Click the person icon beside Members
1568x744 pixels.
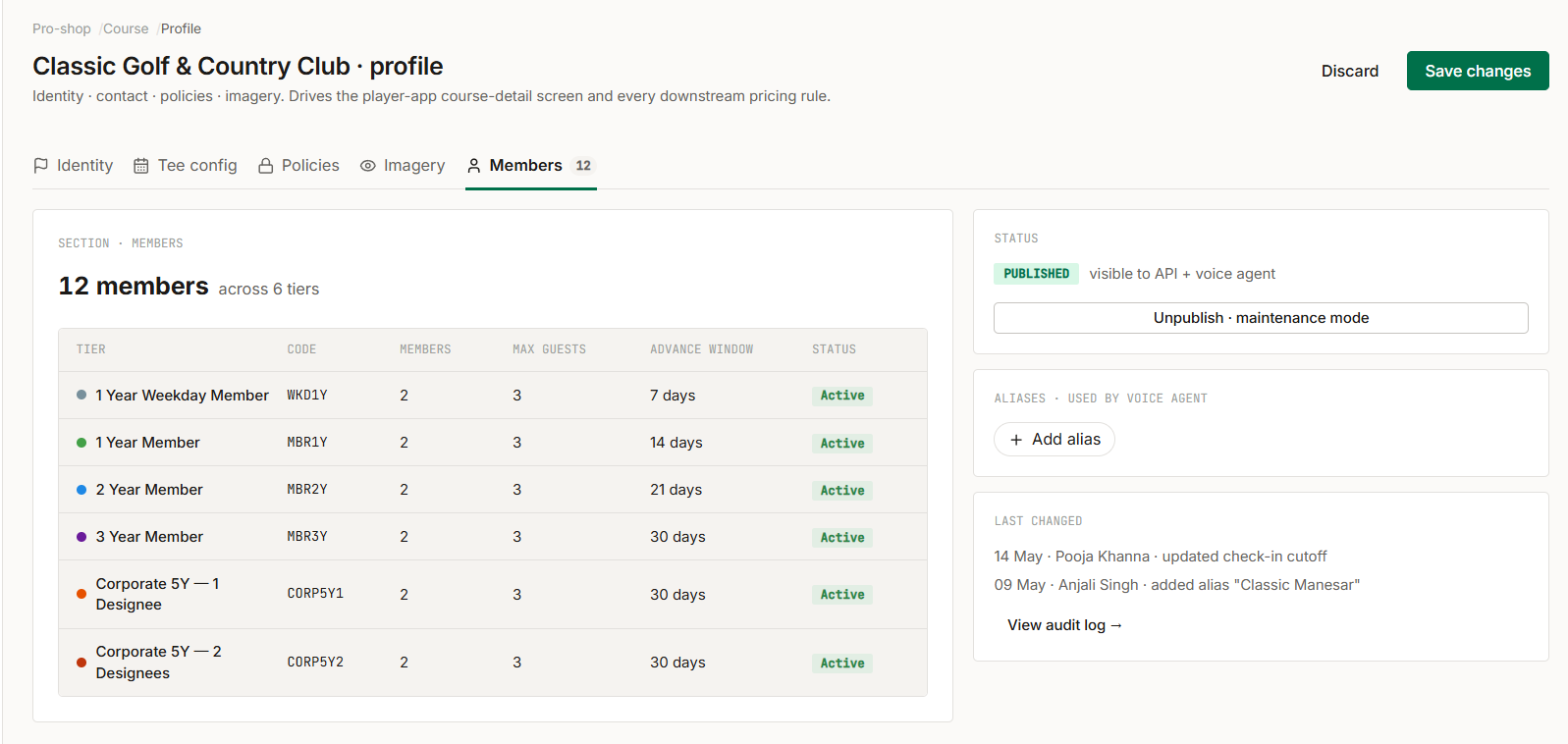474,166
